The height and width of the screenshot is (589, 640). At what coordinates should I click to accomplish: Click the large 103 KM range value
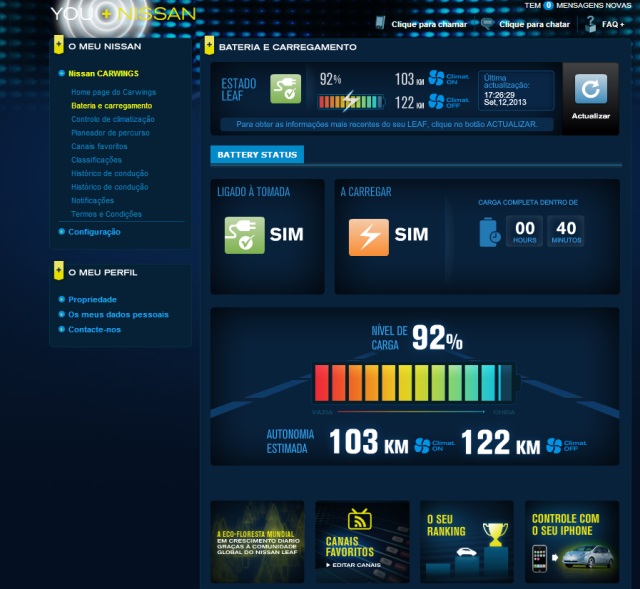pyautogui.click(x=369, y=442)
